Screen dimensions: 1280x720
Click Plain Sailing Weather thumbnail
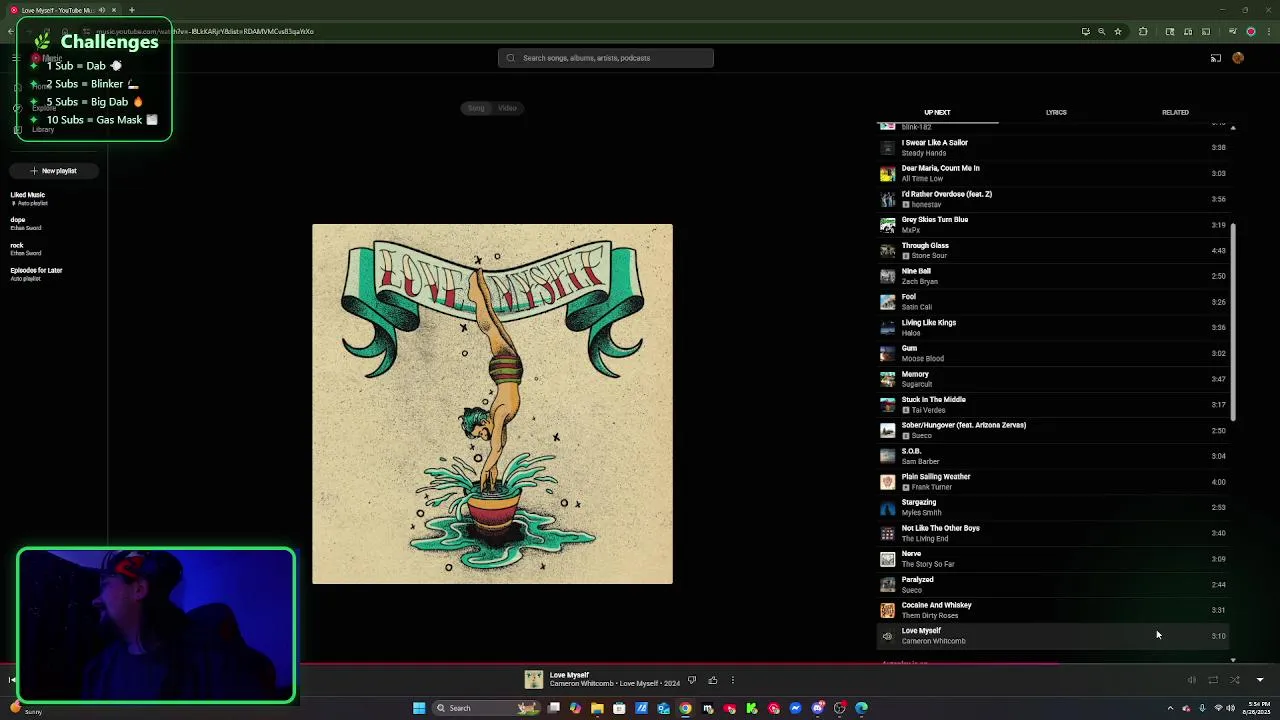pyautogui.click(x=887, y=482)
